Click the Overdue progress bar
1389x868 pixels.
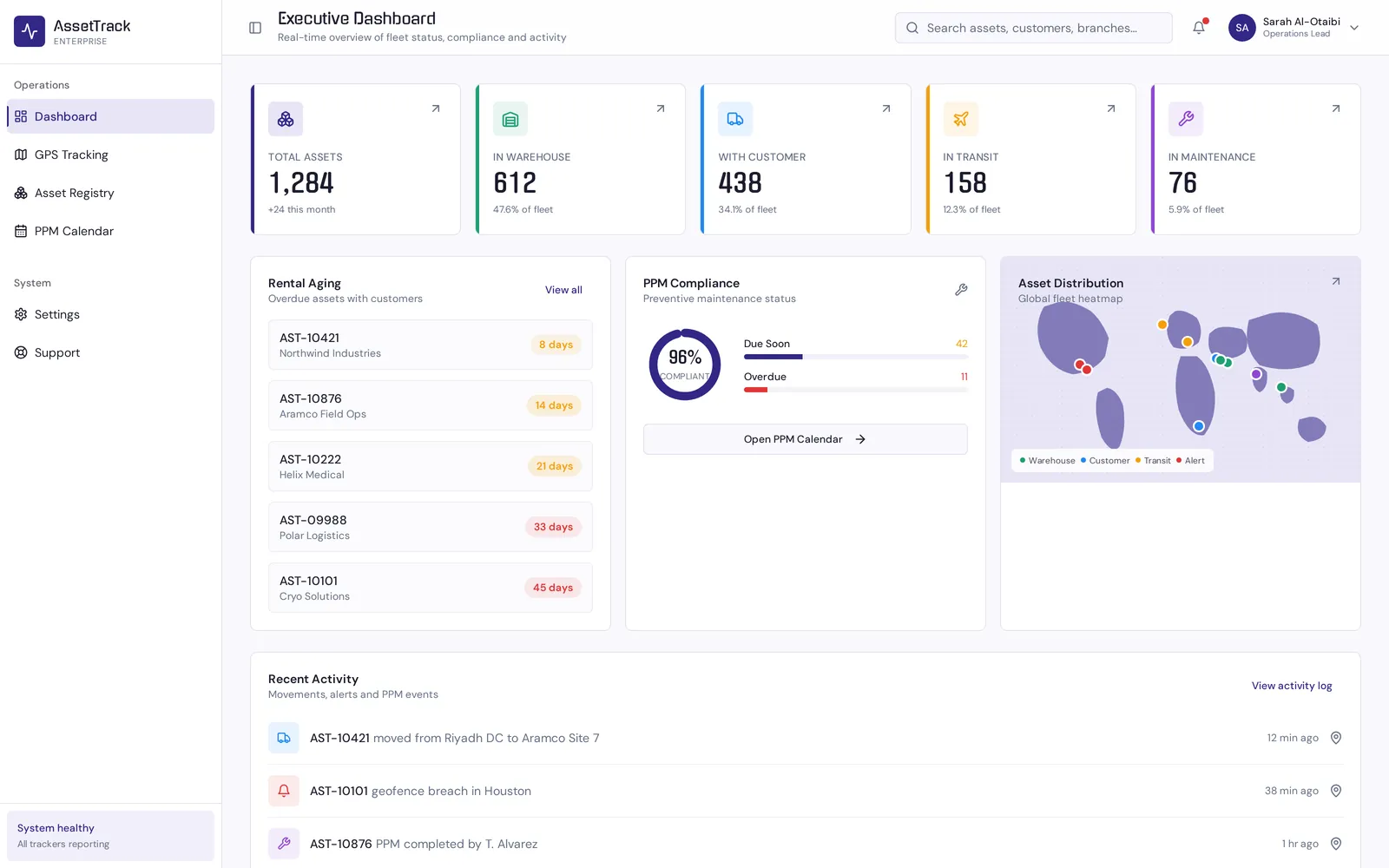pos(856,390)
